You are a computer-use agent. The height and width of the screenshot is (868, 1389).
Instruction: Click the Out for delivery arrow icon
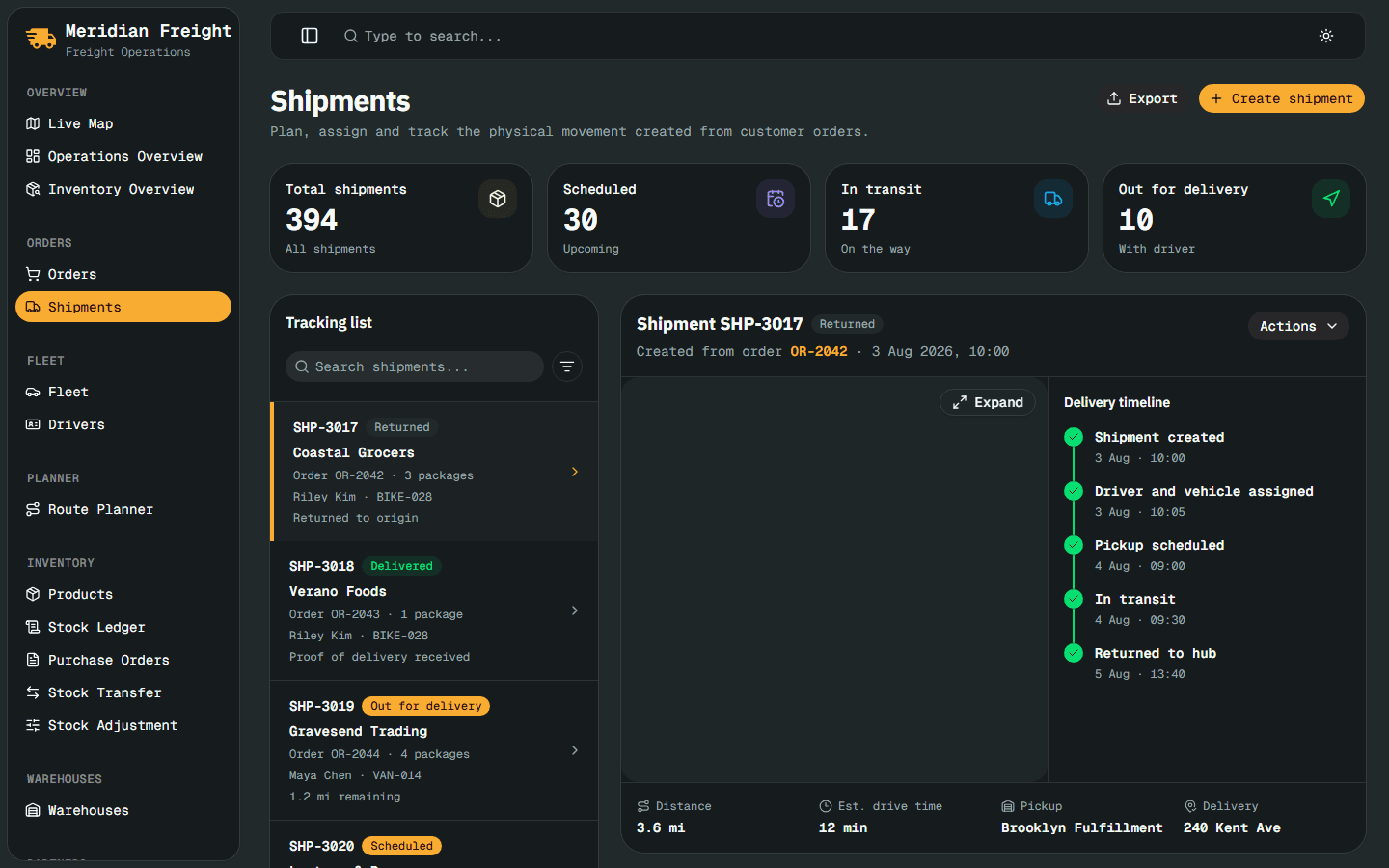(1331, 199)
